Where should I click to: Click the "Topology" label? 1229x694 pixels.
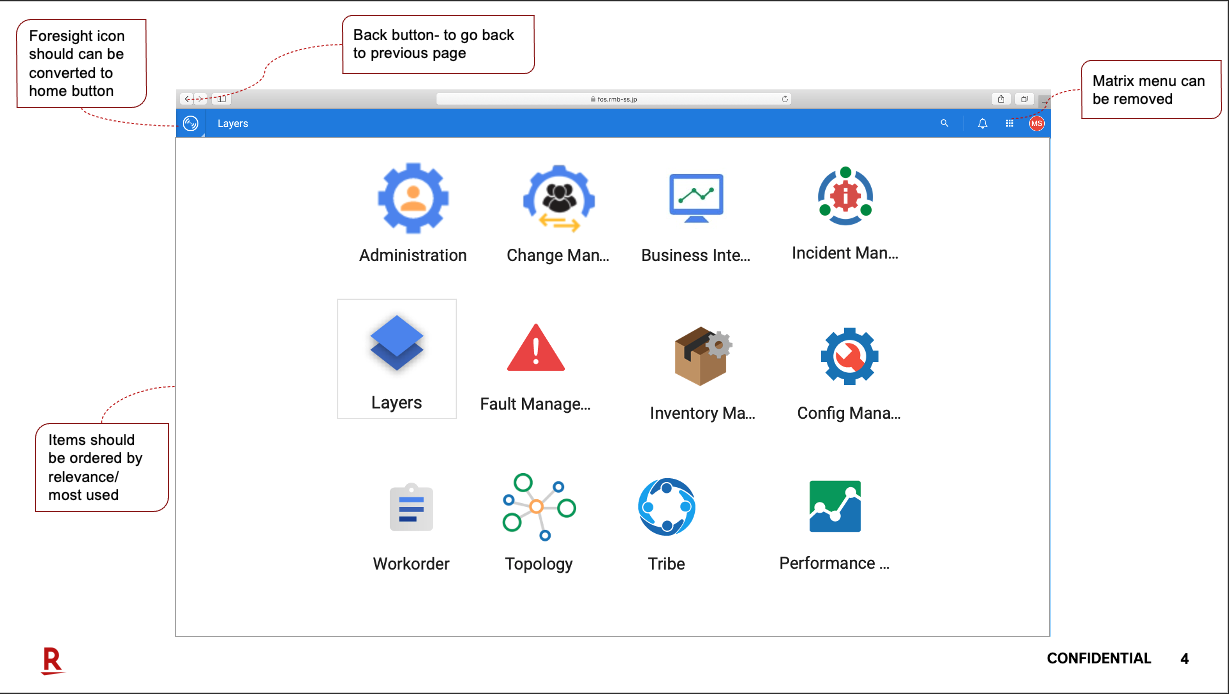click(x=539, y=564)
